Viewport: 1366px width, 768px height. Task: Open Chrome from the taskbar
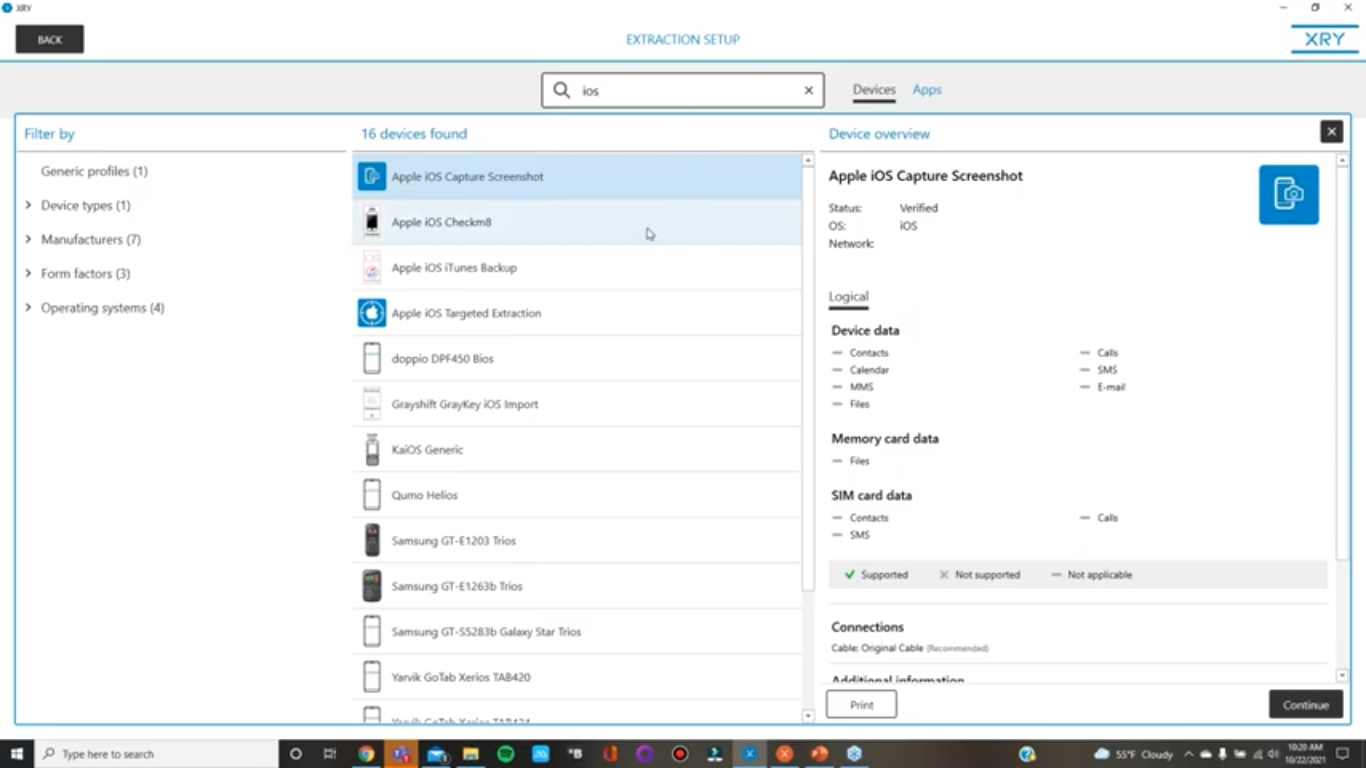point(365,753)
